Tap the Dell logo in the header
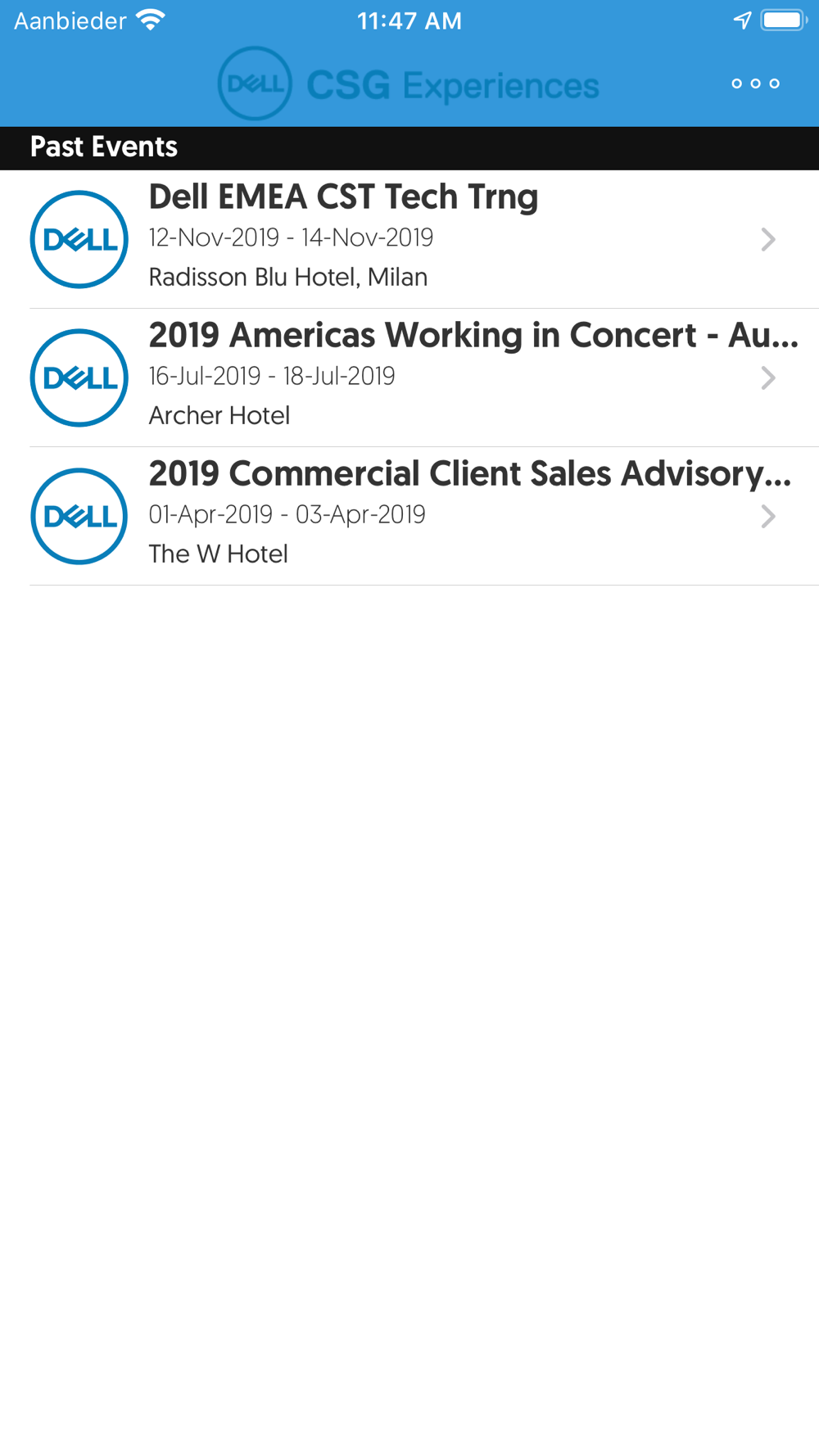The width and height of the screenshot is (819, 1456). click(255, 84)
